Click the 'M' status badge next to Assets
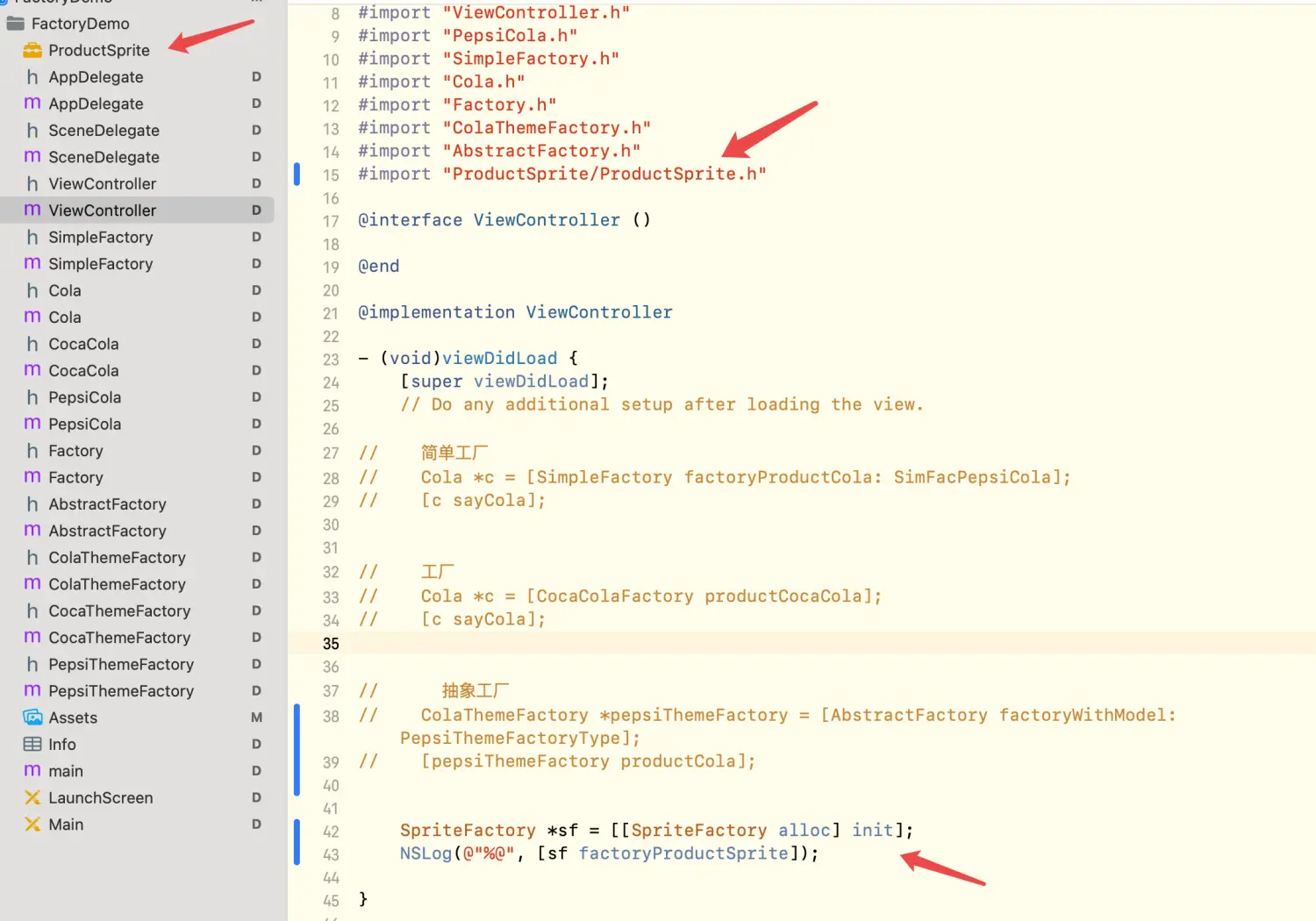Viewport: 1316px width, 921px height. (x=256, y=718)
